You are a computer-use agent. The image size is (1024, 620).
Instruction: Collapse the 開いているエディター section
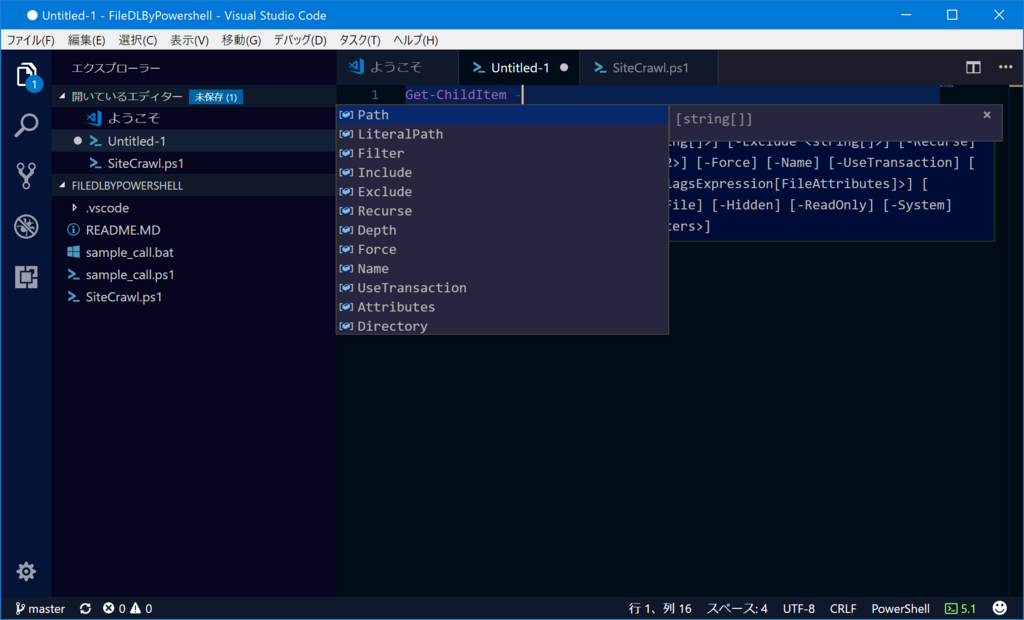coord(194,96)
